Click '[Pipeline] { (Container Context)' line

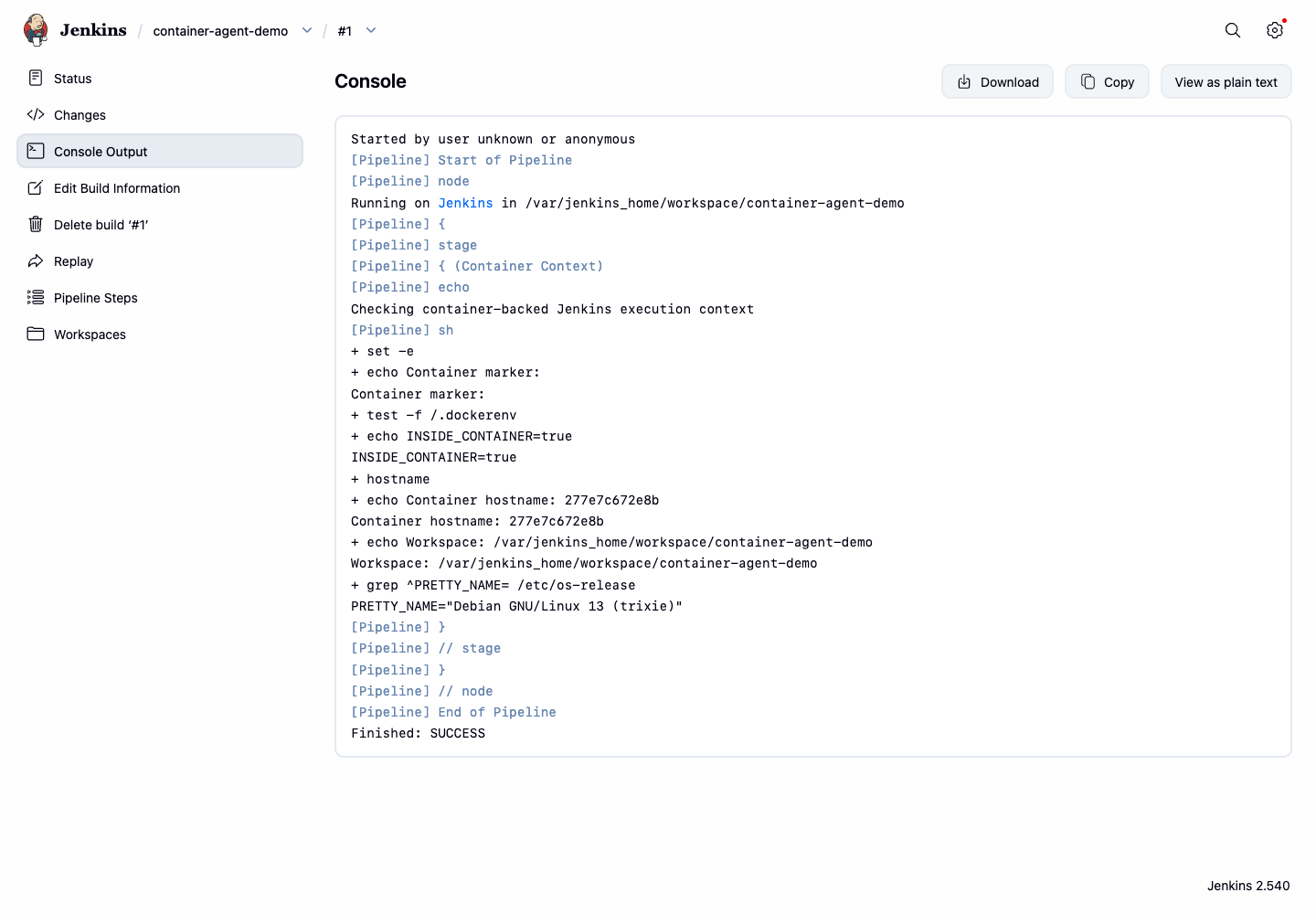pyautogui.click(x=477, y=266)
